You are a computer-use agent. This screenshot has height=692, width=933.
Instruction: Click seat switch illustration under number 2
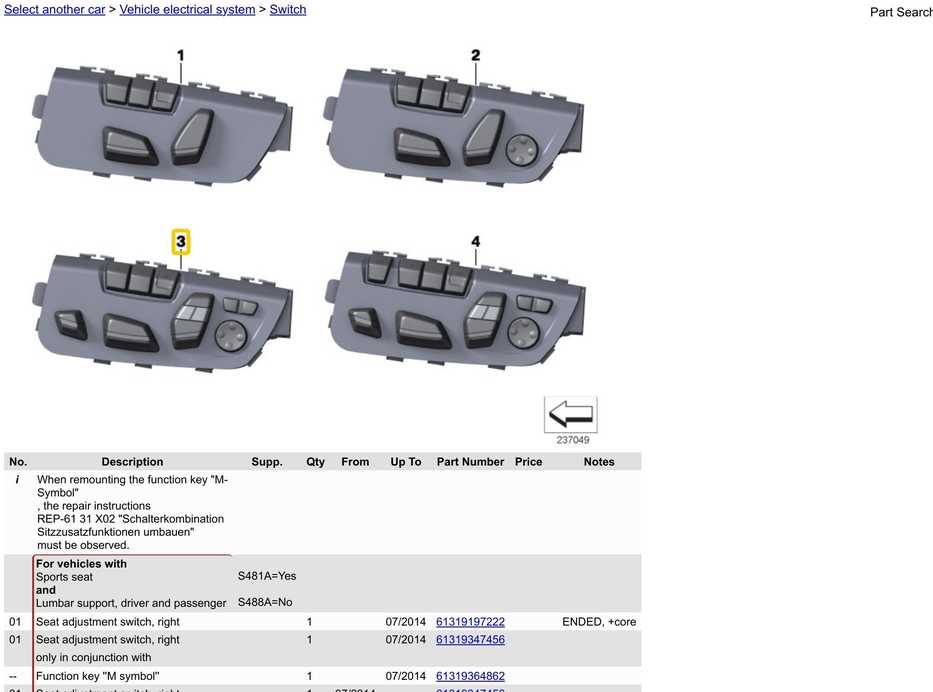point(455,125)
